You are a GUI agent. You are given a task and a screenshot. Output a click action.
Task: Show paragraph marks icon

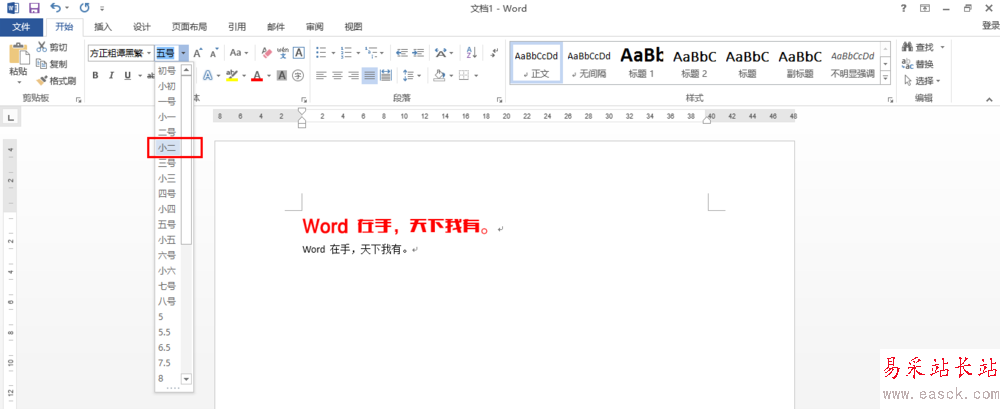click(494, 52)
